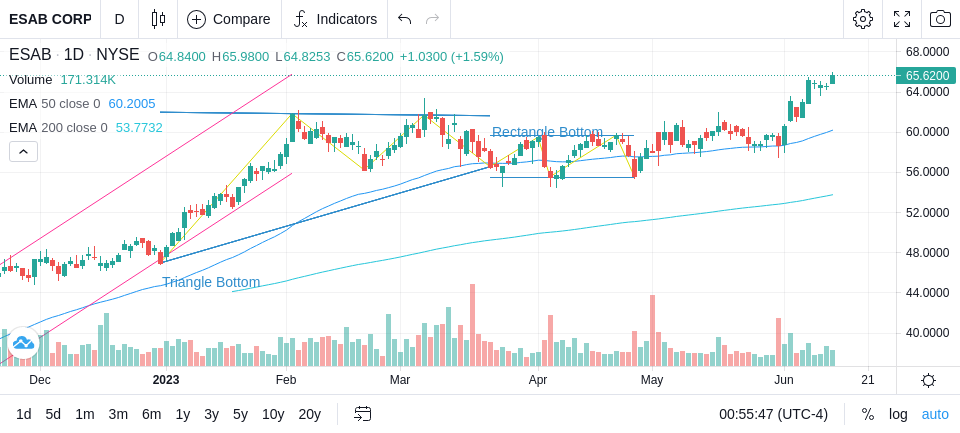Screen dimensions: 960x433
Task: Enter fullscreen mode
Action: tap(902, 19)
